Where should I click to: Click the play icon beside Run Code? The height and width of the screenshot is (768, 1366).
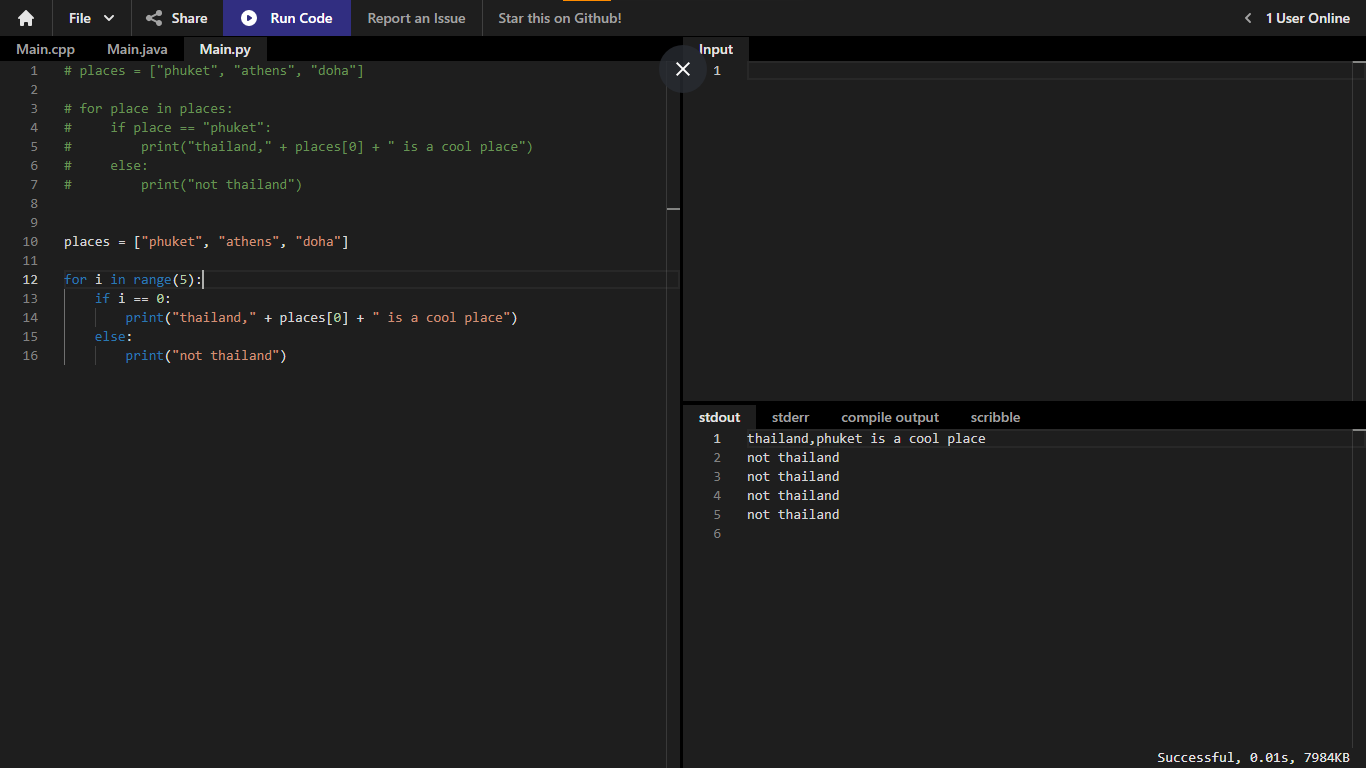pyautogui.click(x=249, y=18)
